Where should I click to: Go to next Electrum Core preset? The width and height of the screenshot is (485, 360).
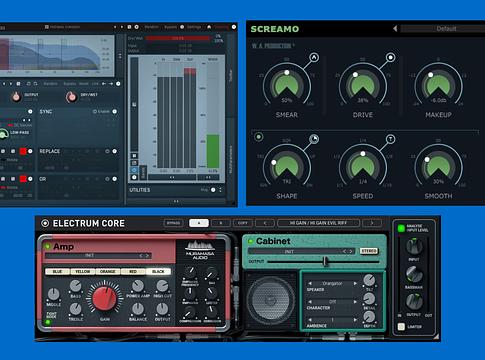[372, 223]
